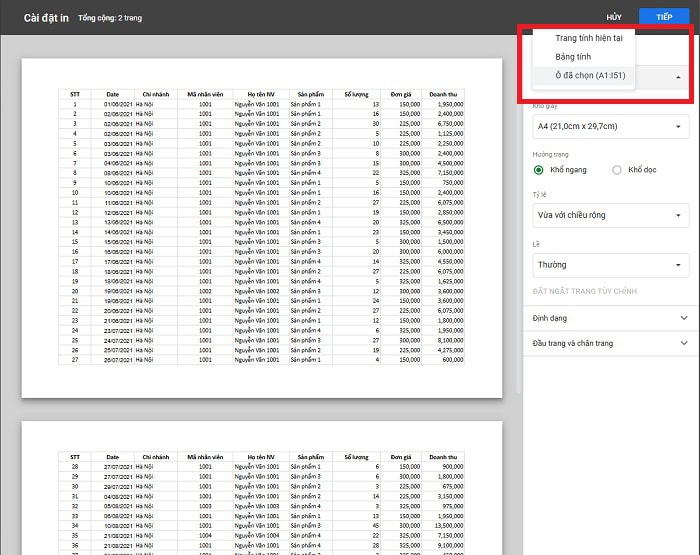Click the arrow icon on the scale field
The height and width of the screenshot is (555, 700).
pyautogui.click(x=679, y=216)
